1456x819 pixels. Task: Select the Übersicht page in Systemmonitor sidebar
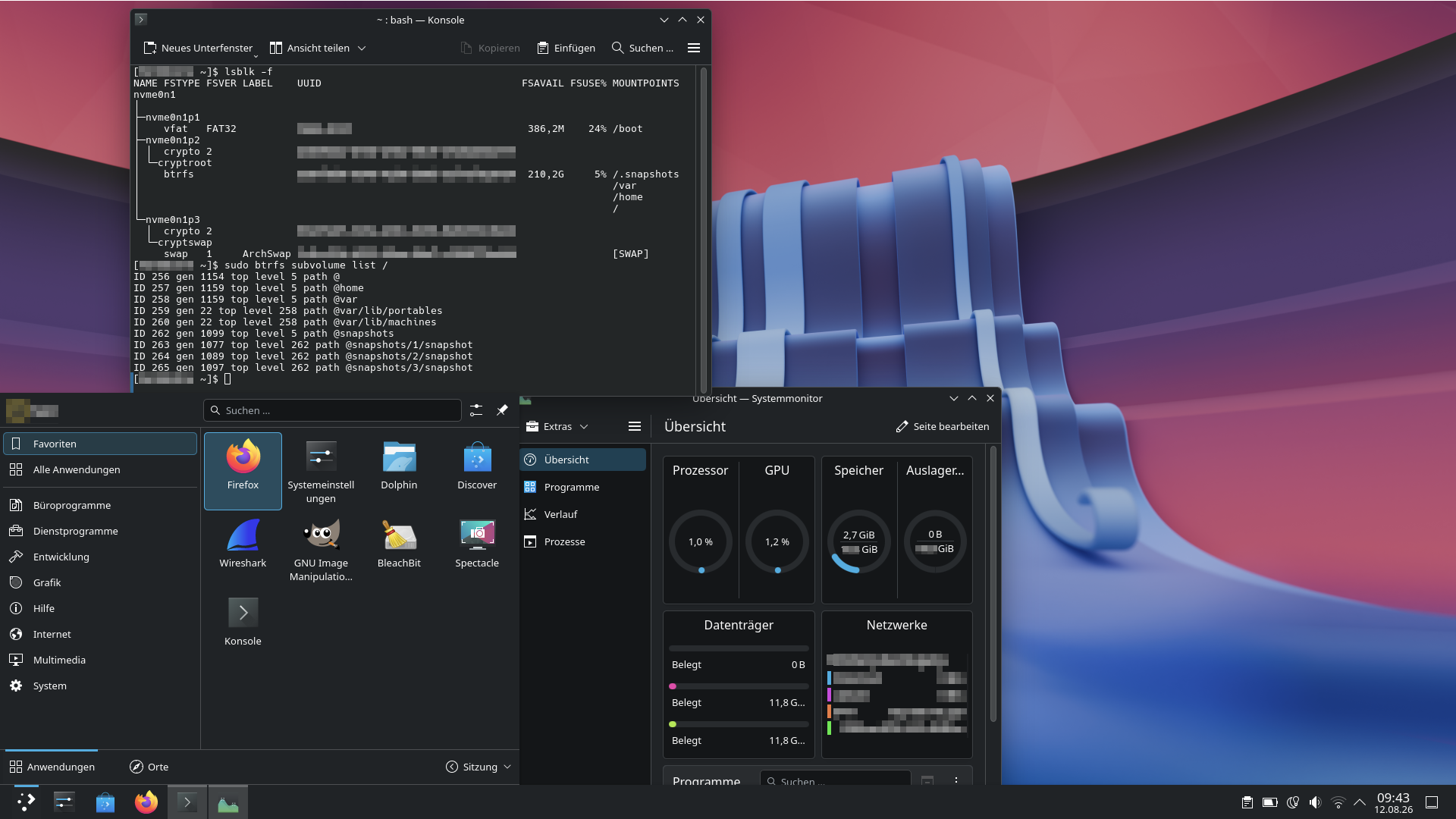point(583,460)
